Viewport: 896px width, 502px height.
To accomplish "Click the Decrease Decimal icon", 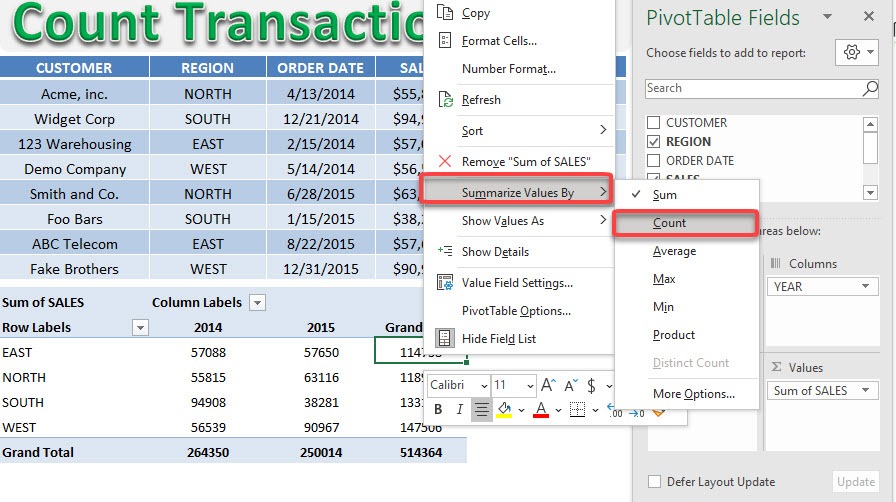I will pyautogui.click(x=637, y=413).
